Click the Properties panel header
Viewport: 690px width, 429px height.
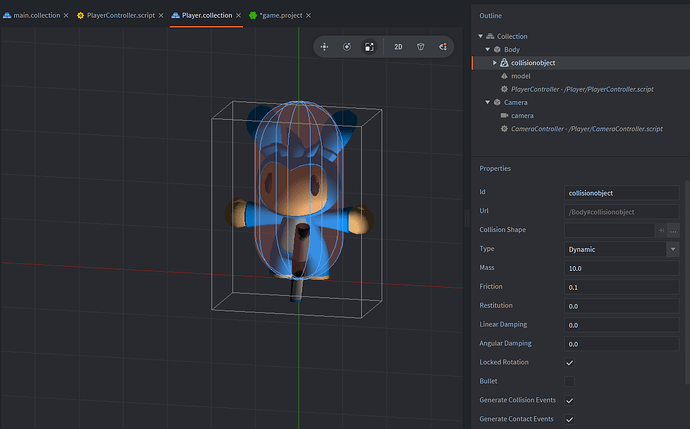pos(495,168)
